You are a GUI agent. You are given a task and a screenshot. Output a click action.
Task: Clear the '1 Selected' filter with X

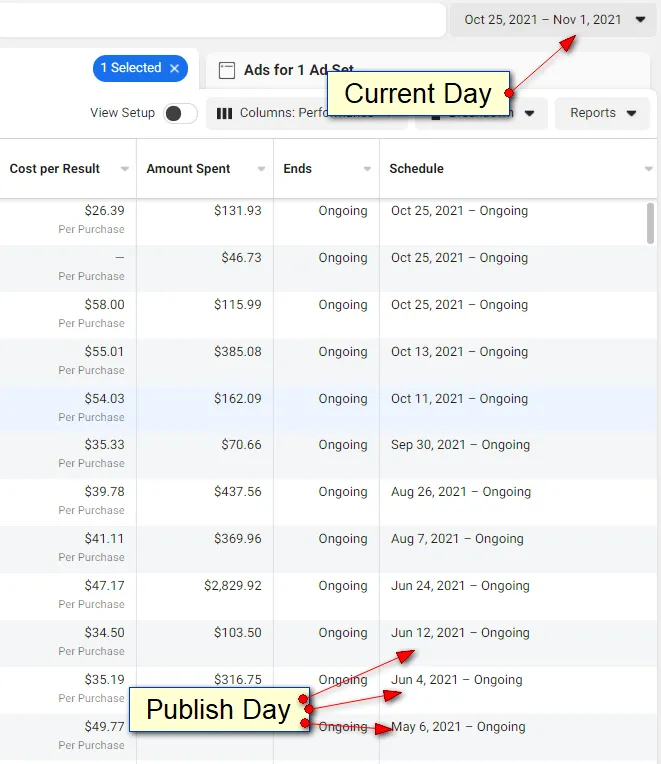coord(175,68)
